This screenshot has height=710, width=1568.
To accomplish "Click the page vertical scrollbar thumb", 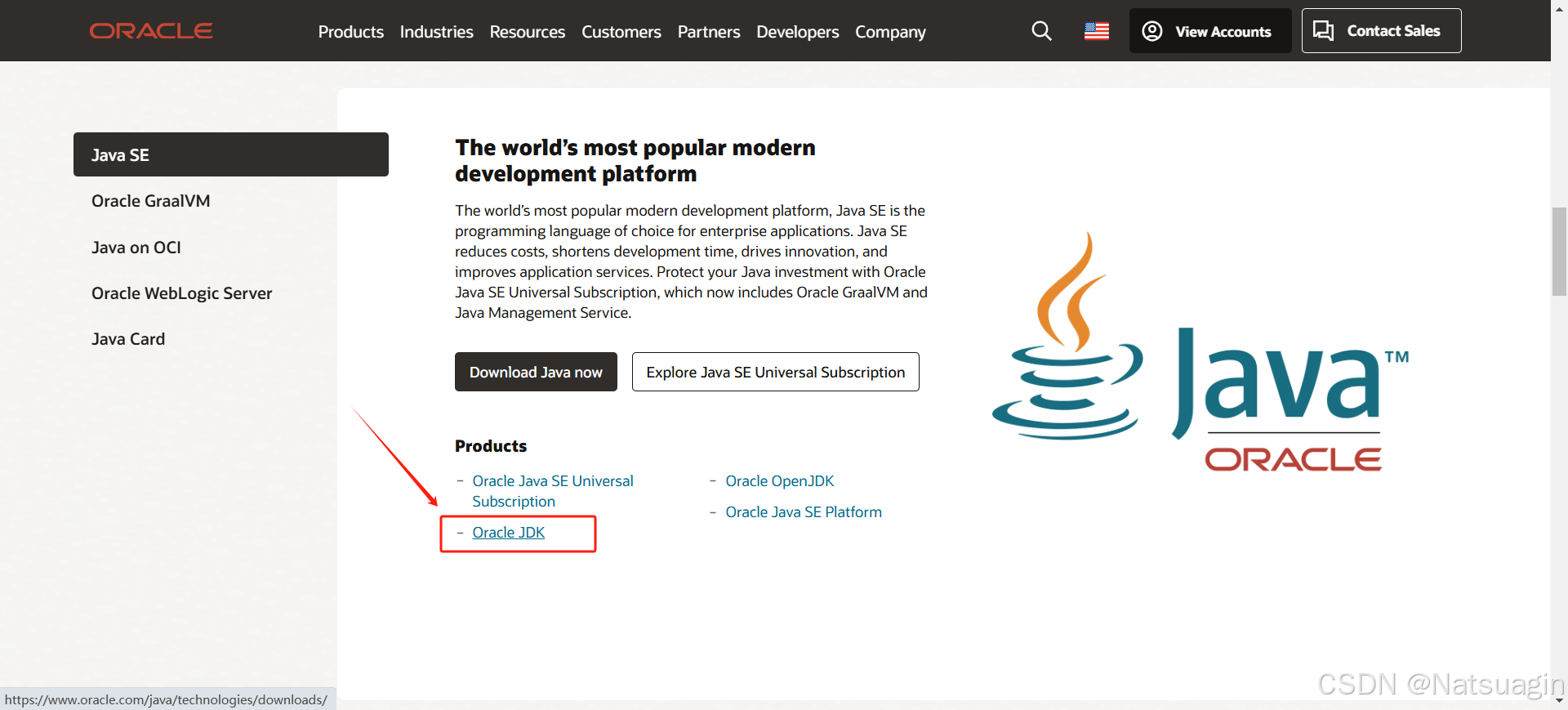I will tap(1559, 252).
